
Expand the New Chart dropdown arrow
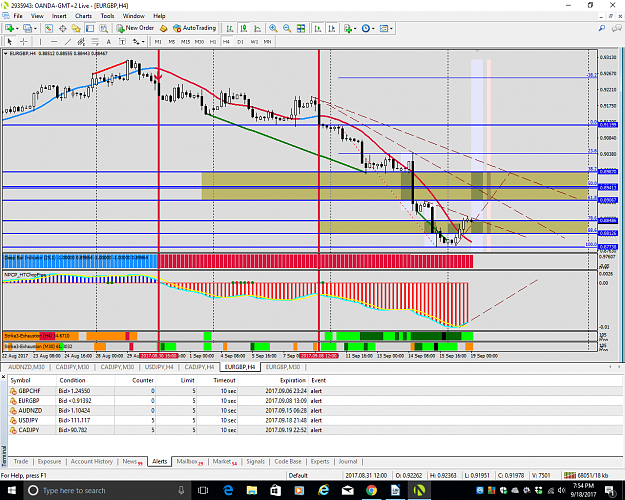[x=17, y=28]
